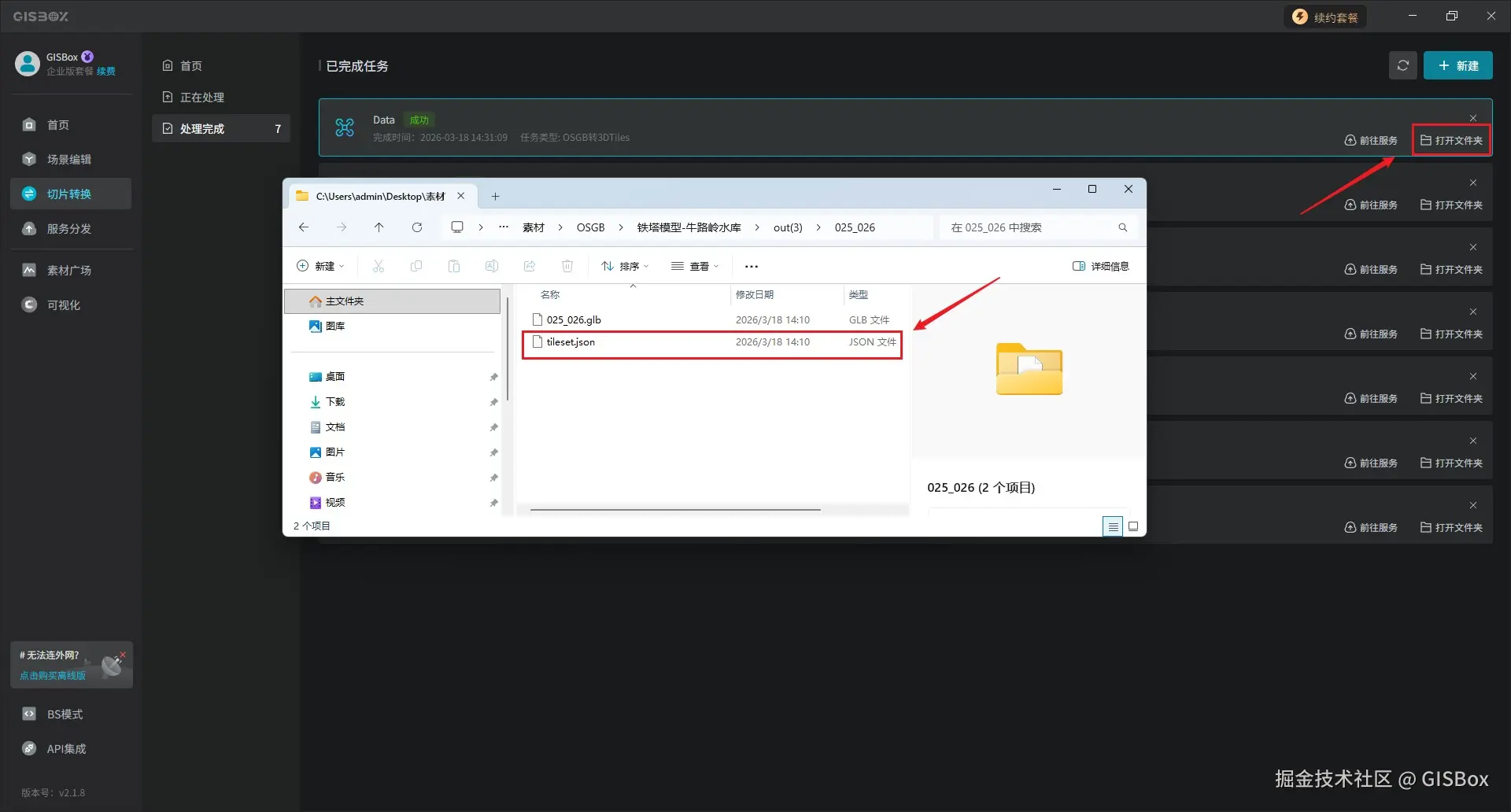
Task: Select 切片转换 in the sidebar
Action: tap(70, 194)
